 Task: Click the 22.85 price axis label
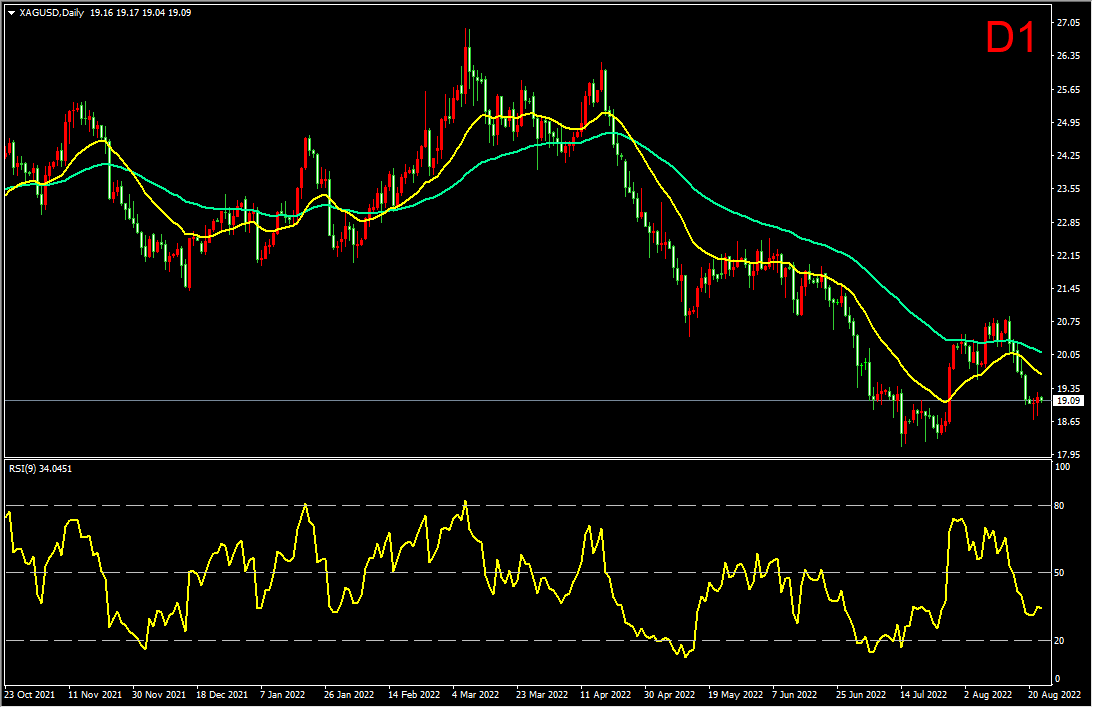1068,222
